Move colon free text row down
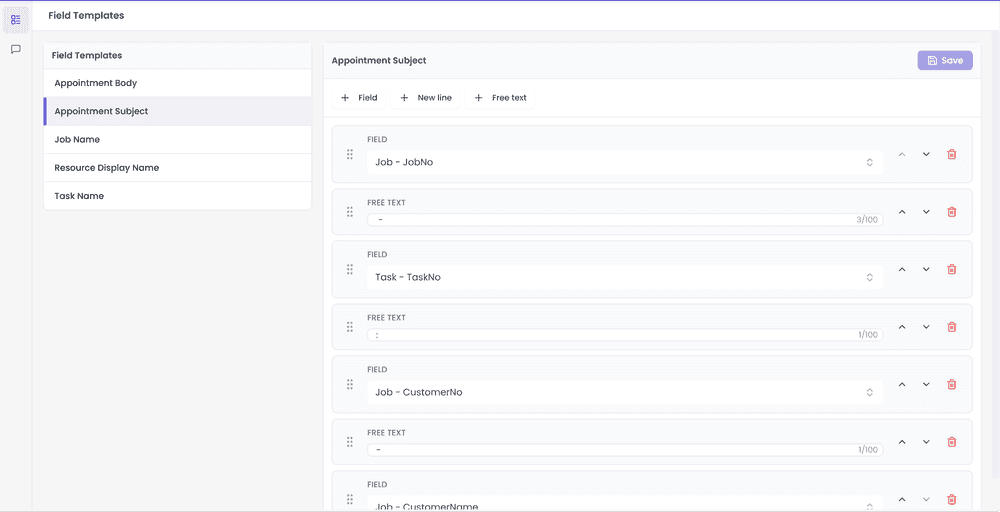Screen dimensions: 1000x512 click(926, 326)
